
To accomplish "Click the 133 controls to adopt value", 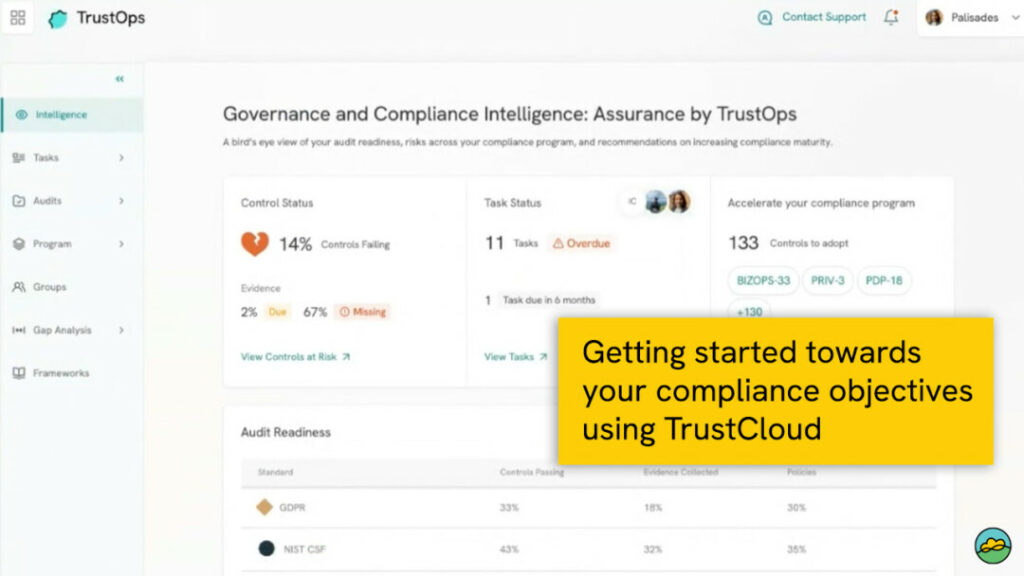I will coord(743,243).
